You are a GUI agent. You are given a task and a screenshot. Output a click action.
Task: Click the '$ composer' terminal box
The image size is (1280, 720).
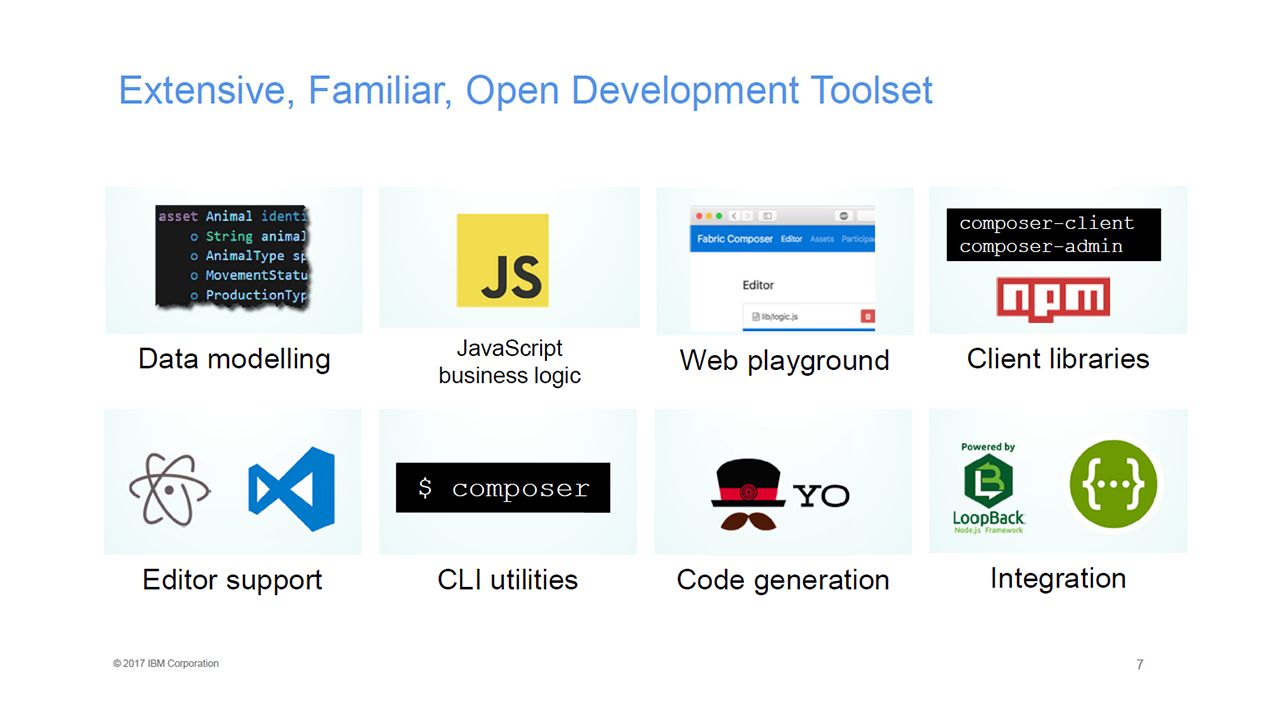click(503, 488)
